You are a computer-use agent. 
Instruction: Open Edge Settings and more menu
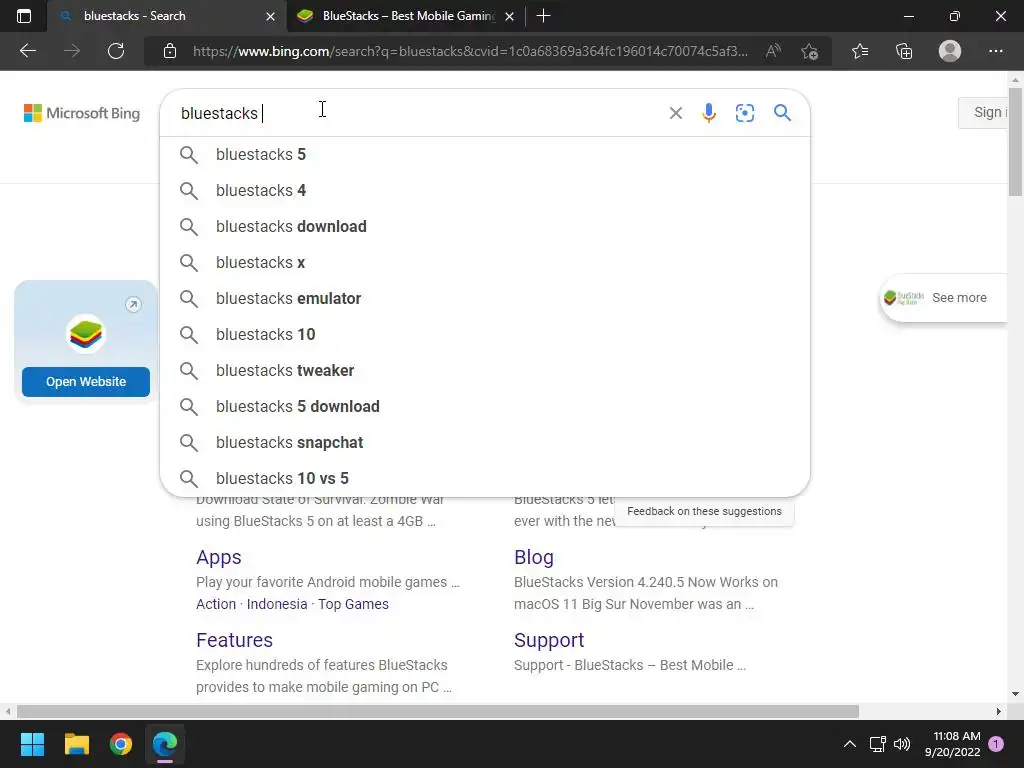click(x=995, y=51)
